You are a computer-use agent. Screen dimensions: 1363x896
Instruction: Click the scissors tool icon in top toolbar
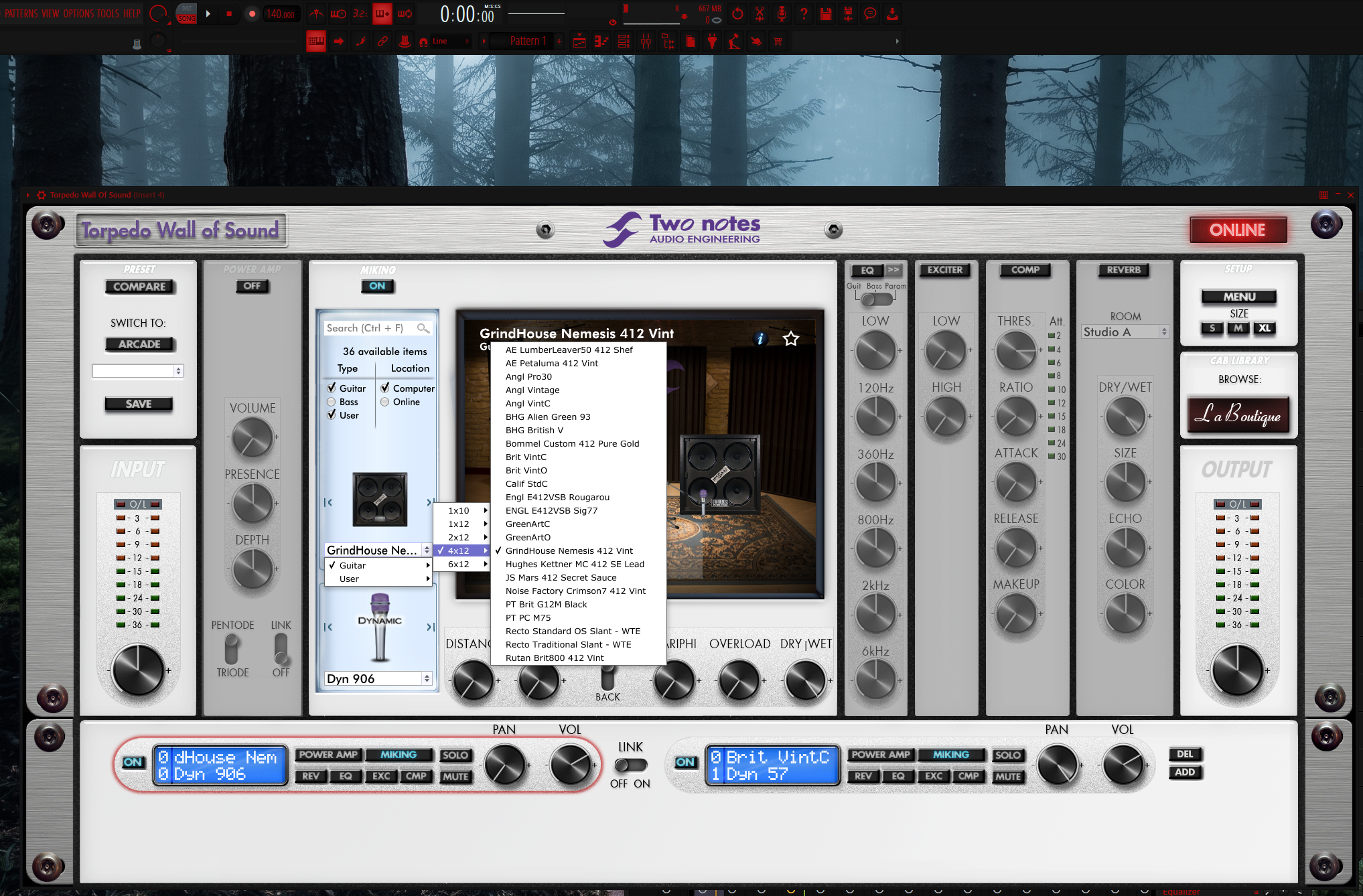pyautogui.click(x=760, y=13)
